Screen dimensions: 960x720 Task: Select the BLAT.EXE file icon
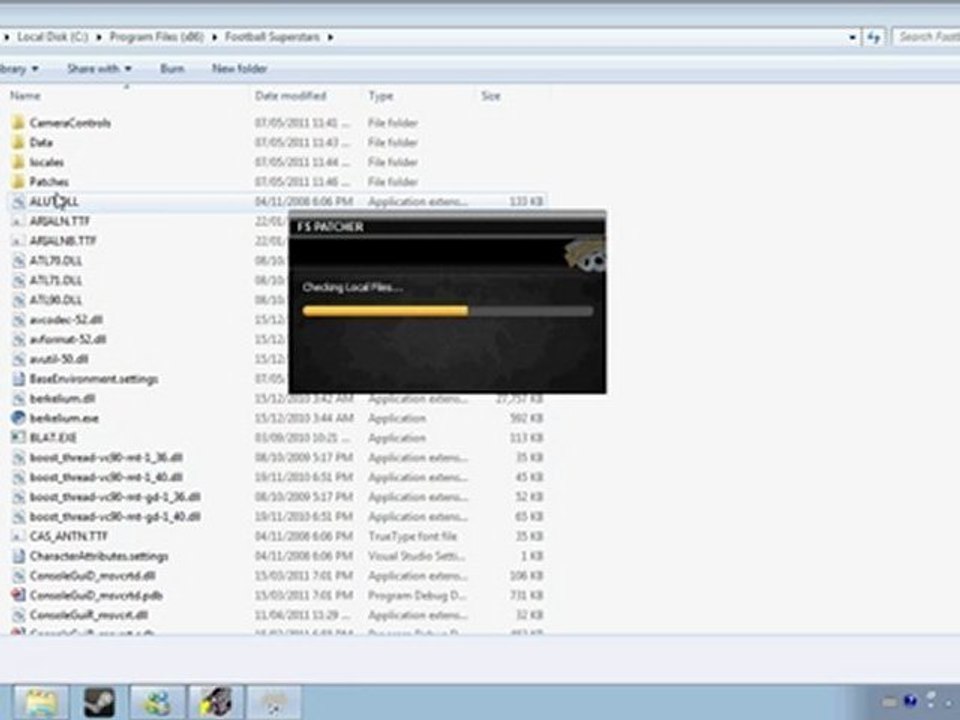(x=18, y=438)
